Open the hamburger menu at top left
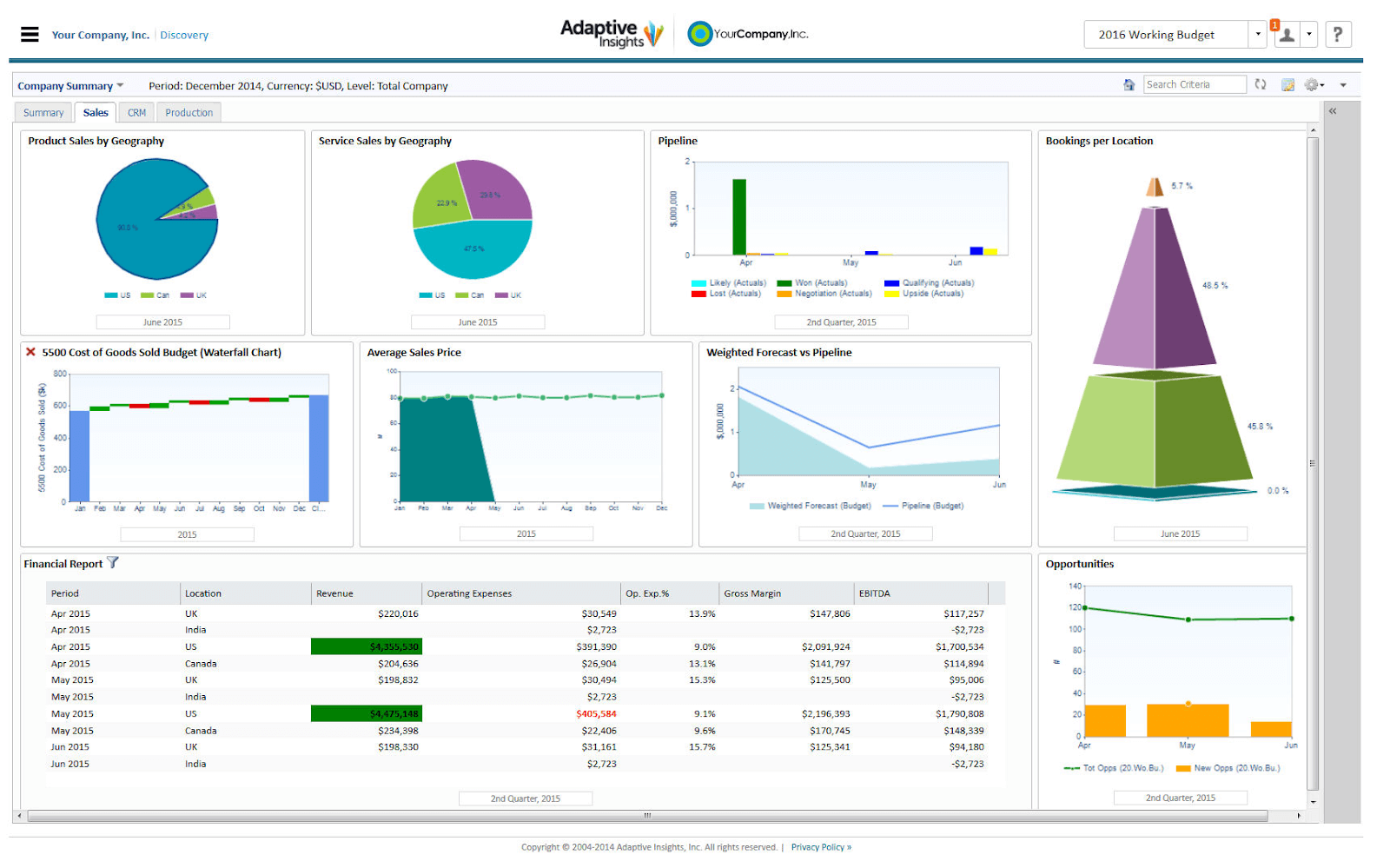This screenshot has width=1390, height=868. click(29, 34)
